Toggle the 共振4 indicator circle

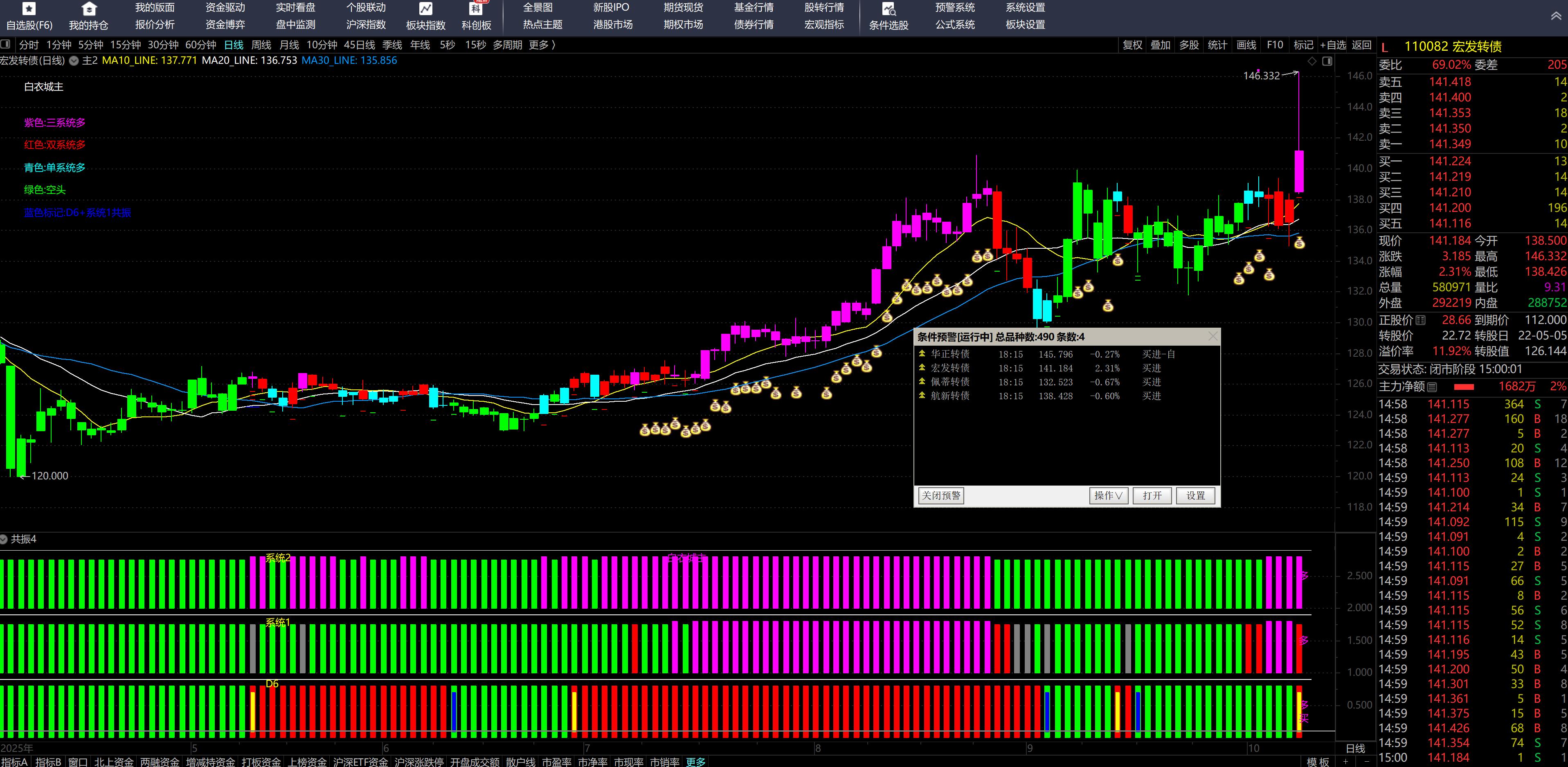coord(4,539)
